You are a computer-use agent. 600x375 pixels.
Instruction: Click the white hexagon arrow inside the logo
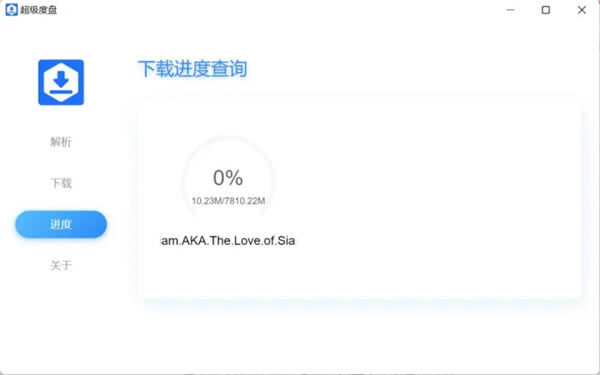tap(61, 82)
